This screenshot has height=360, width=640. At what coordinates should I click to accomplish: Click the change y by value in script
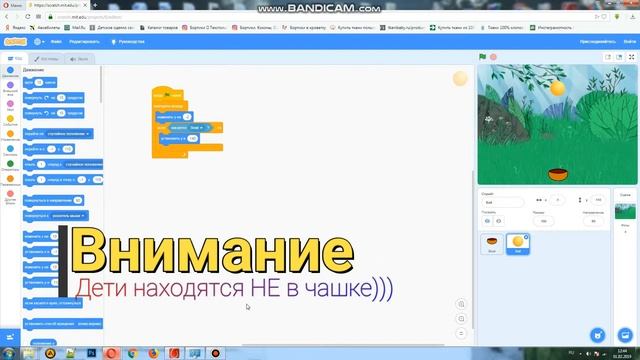click(x=187, y=117)
